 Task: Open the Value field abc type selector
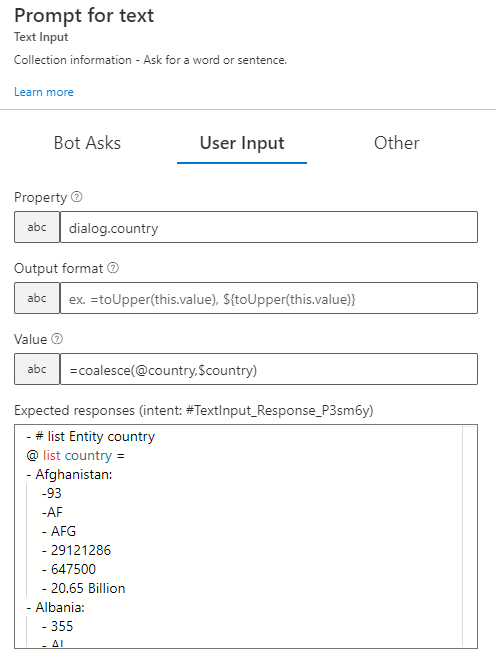coord(37,369)
